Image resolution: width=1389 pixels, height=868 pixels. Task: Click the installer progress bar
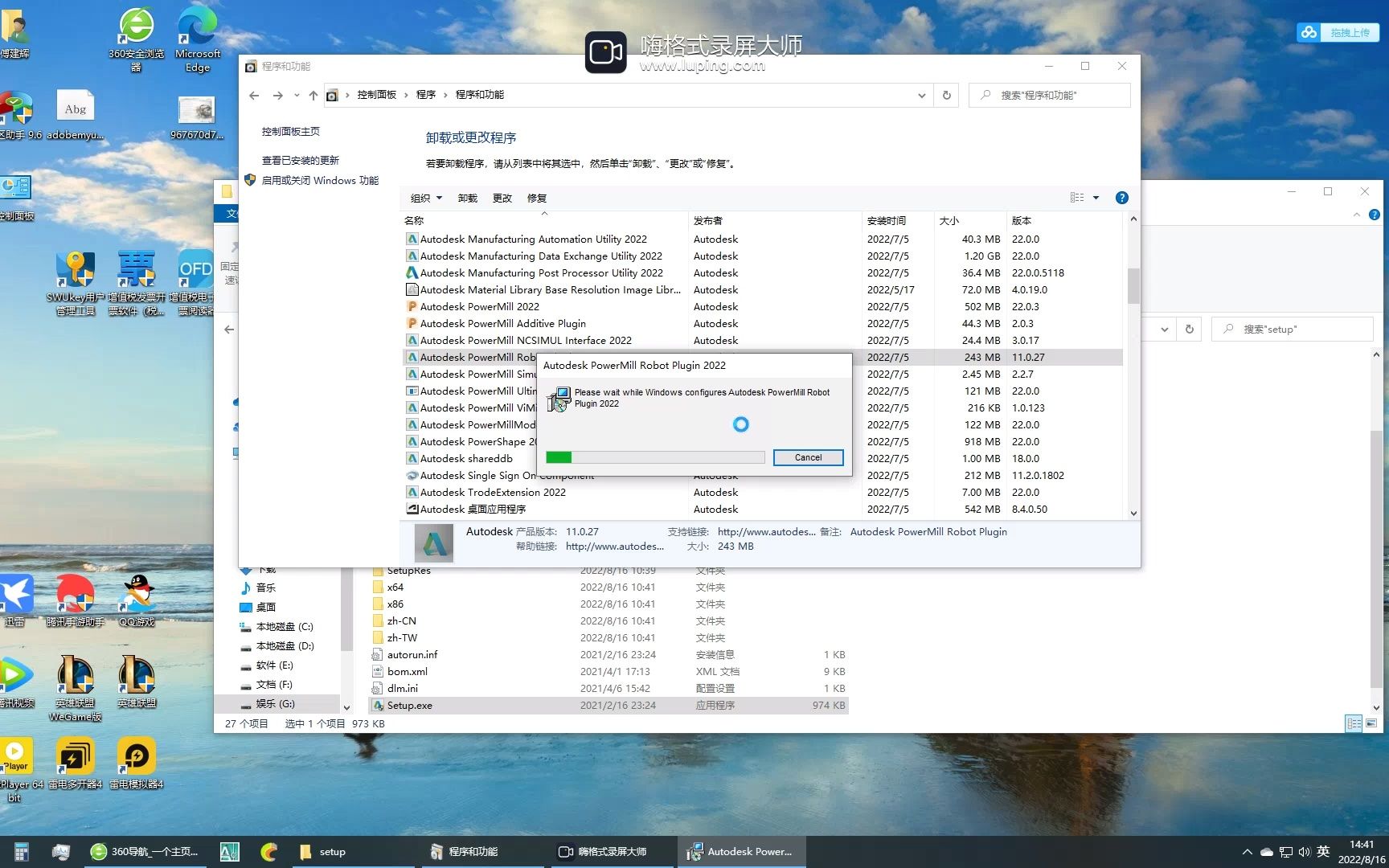coord(655,457)
